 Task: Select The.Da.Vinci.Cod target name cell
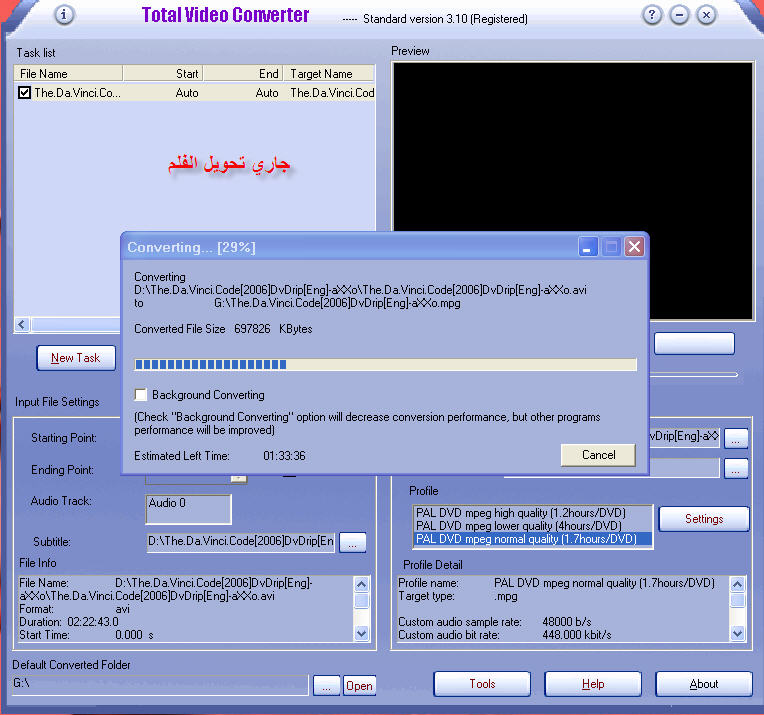click(332, 93)
